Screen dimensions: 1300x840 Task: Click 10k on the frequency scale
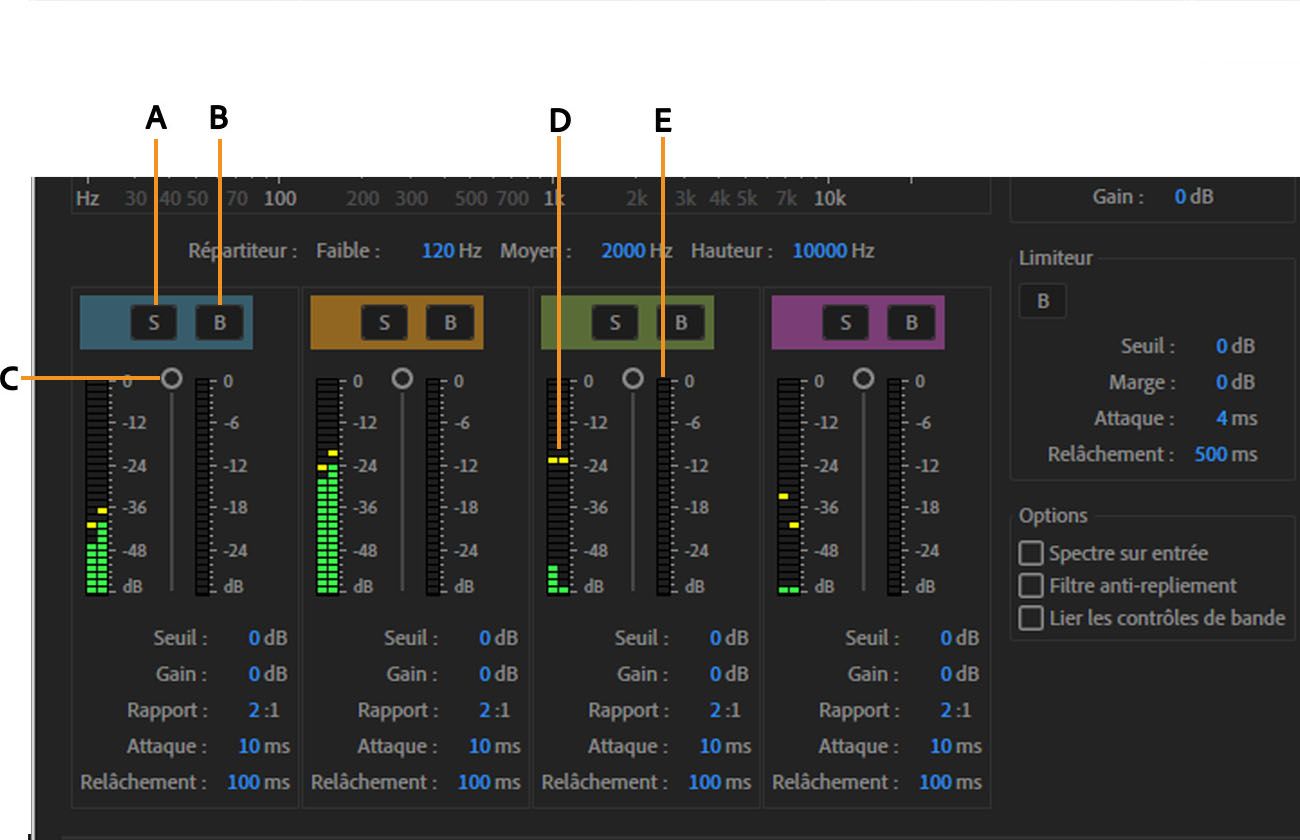click(x=830, y=198)
